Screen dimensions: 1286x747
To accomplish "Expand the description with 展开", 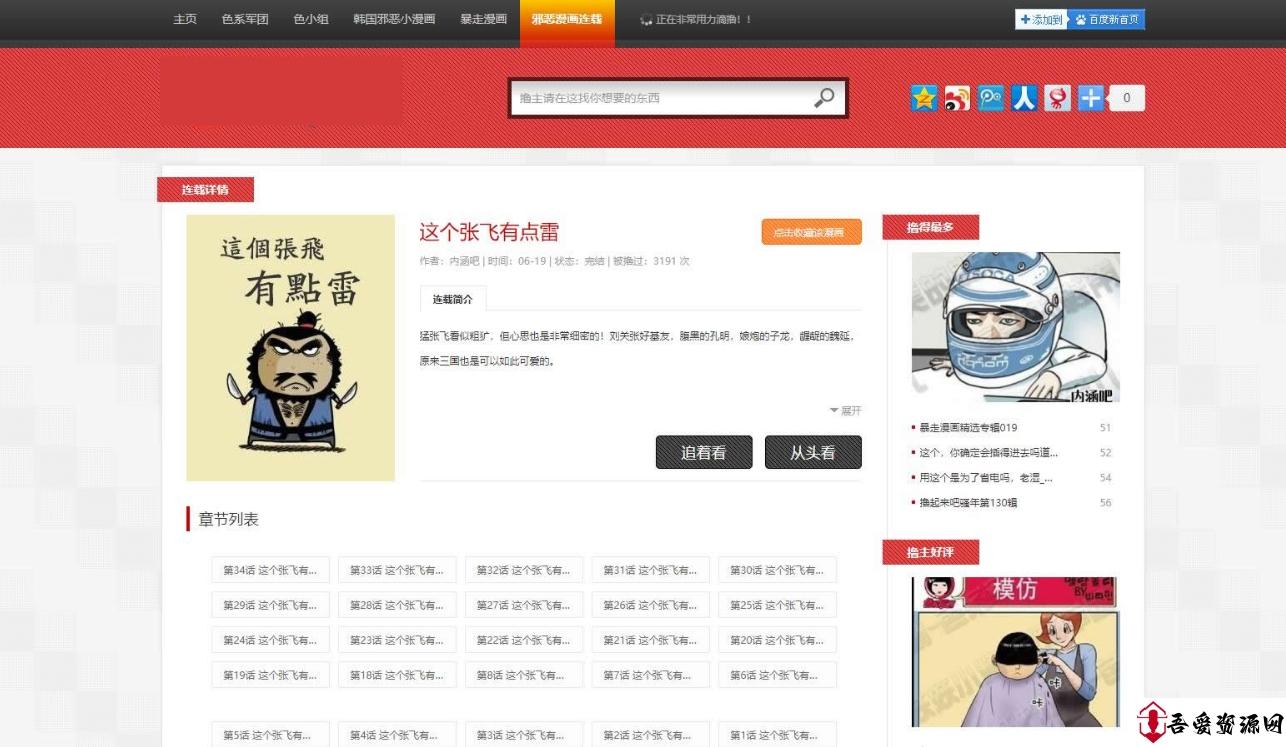I will tap(845, 410).
